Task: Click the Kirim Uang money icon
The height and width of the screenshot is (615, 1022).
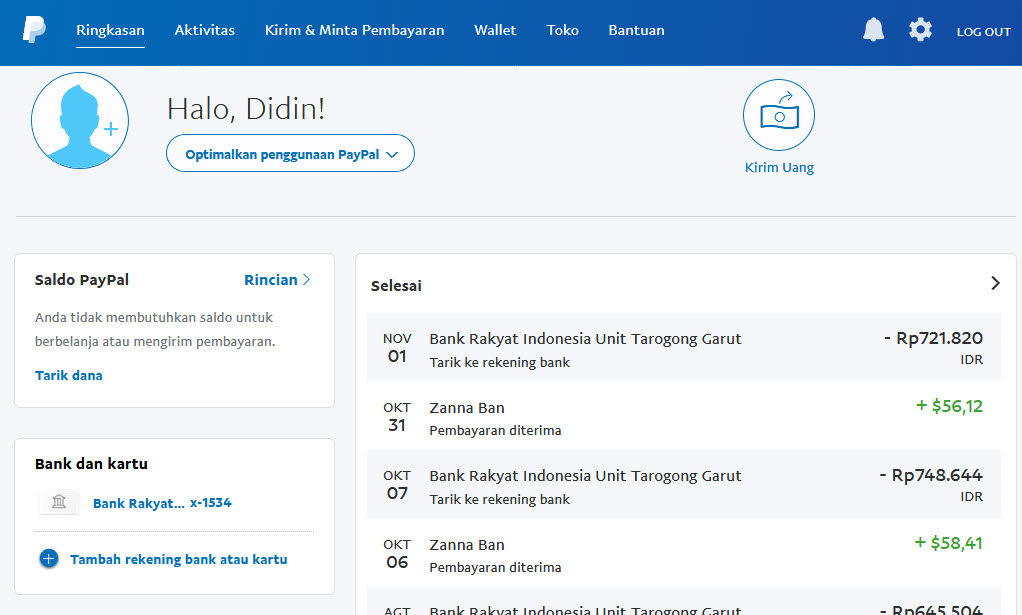Action: [x=779, y=115]
